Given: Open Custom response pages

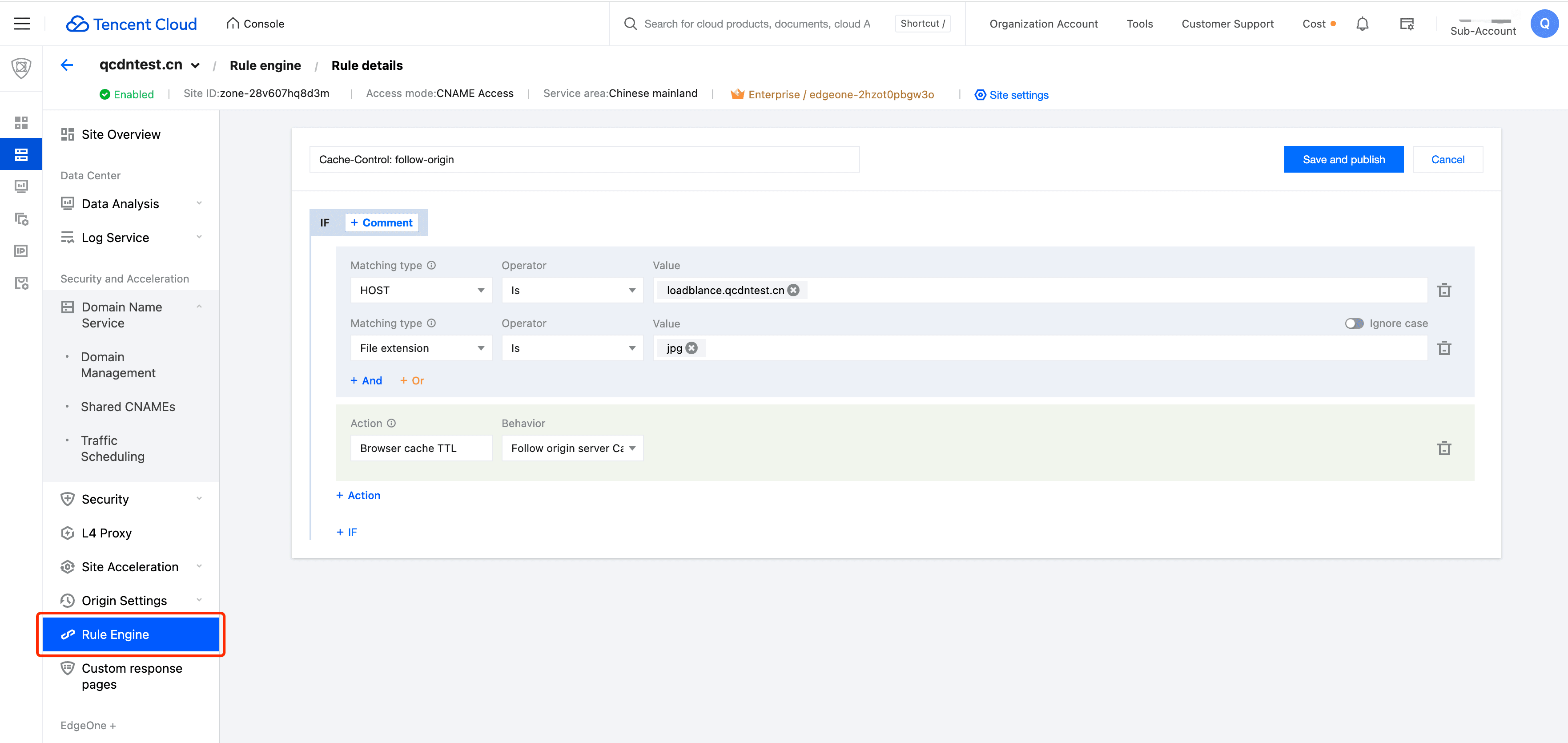Looking at the screenshot, I should coord(131,676).
